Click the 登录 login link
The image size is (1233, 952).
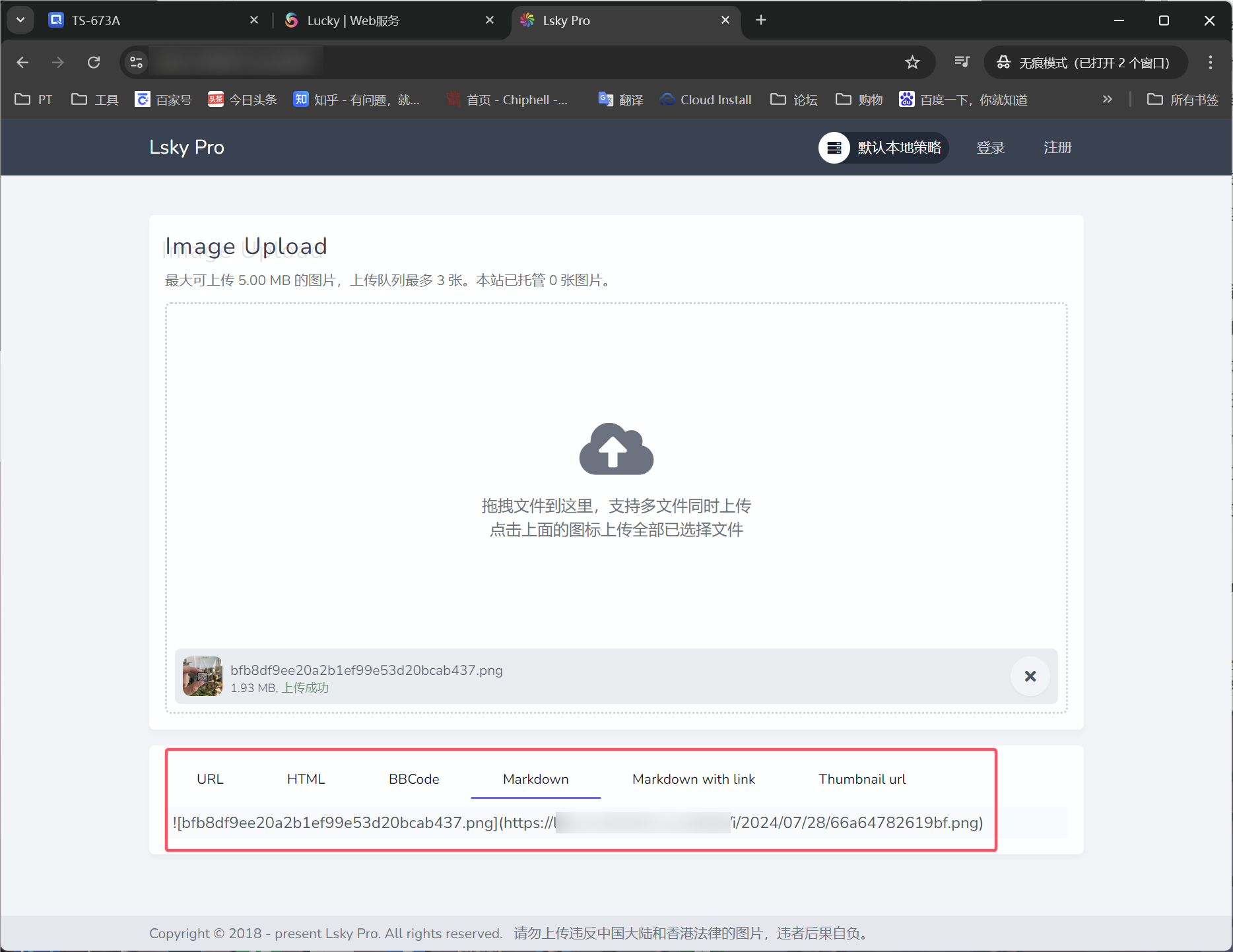click(990, 148)
